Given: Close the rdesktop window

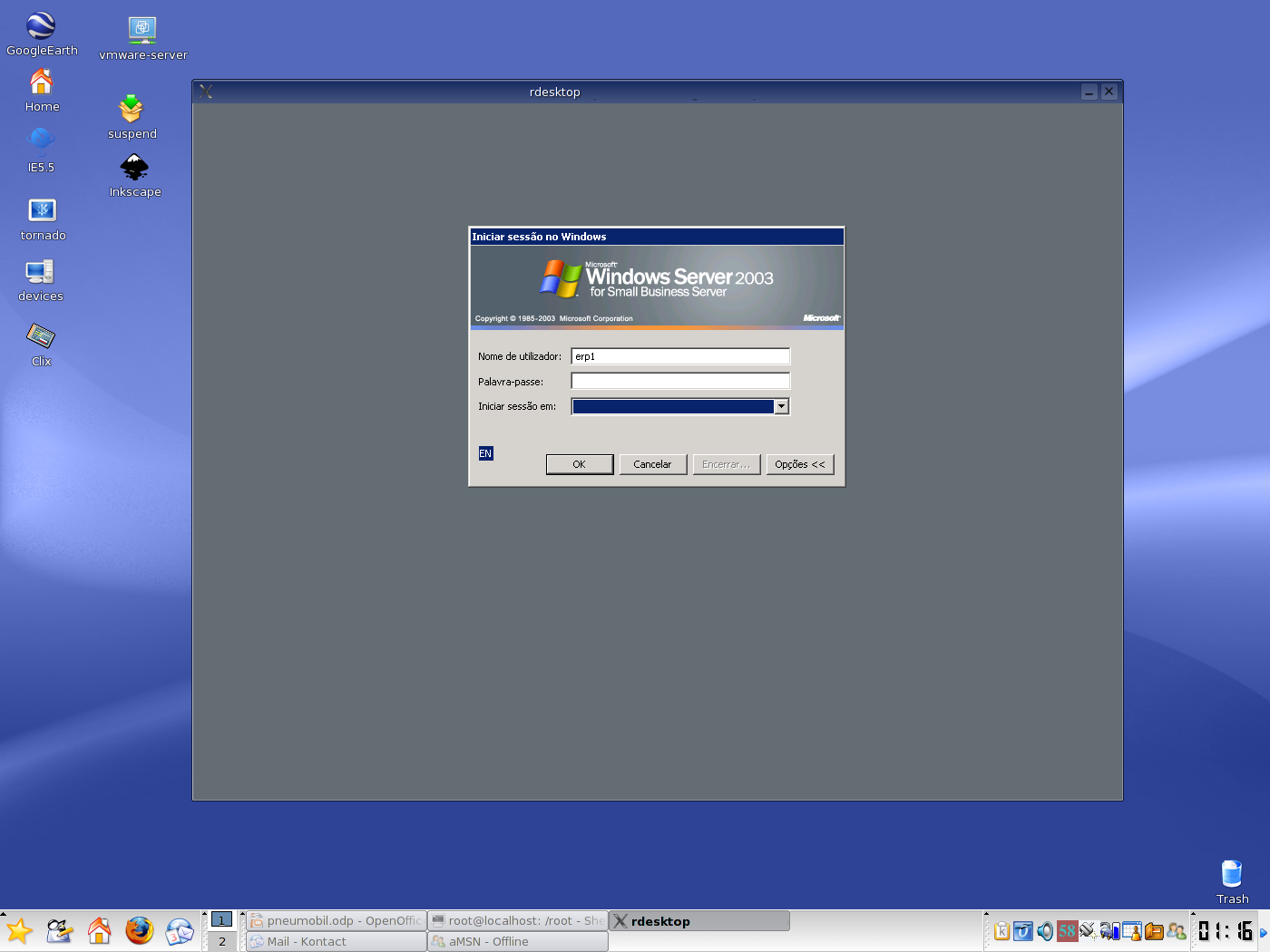Looking at the screenshot, I should 1109,92.
